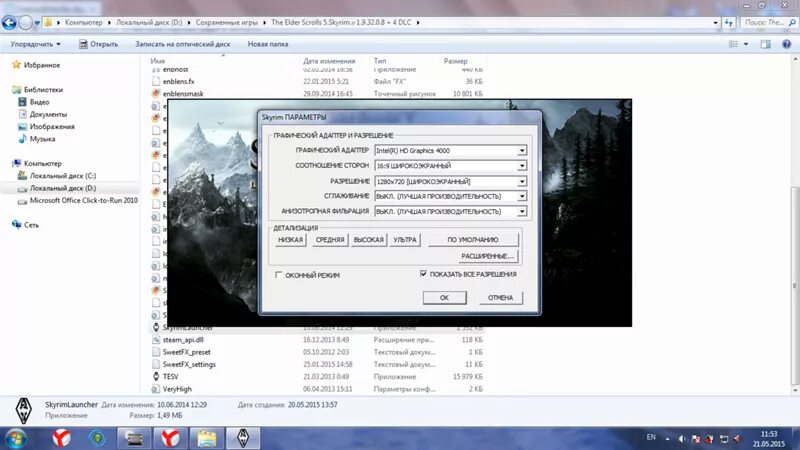Click Открыть in the Explorer toolbar
The image size is (800, 450).
pyautogui.click(x=98, y=44)
